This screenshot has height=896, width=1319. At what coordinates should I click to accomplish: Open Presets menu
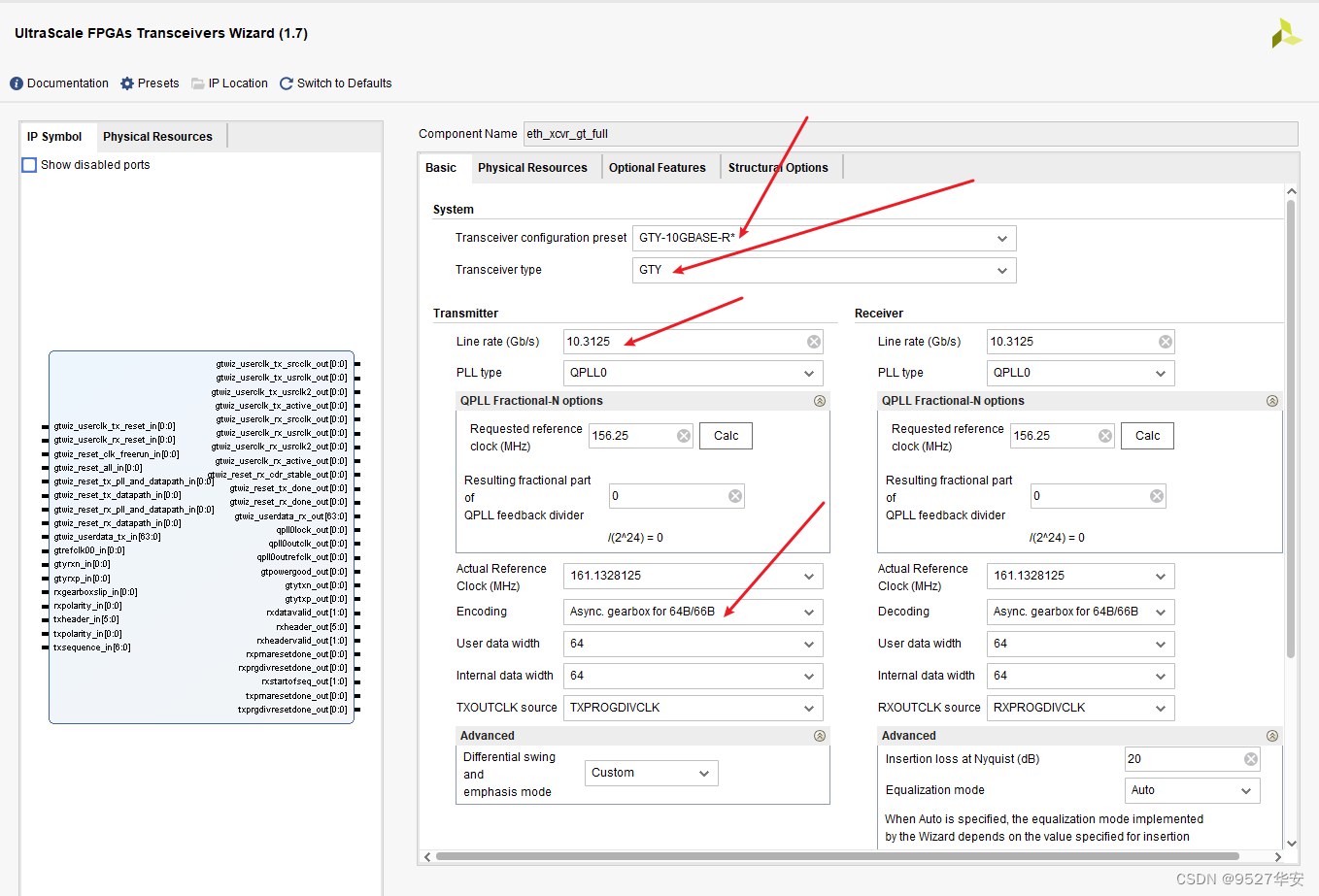(150, 83)
